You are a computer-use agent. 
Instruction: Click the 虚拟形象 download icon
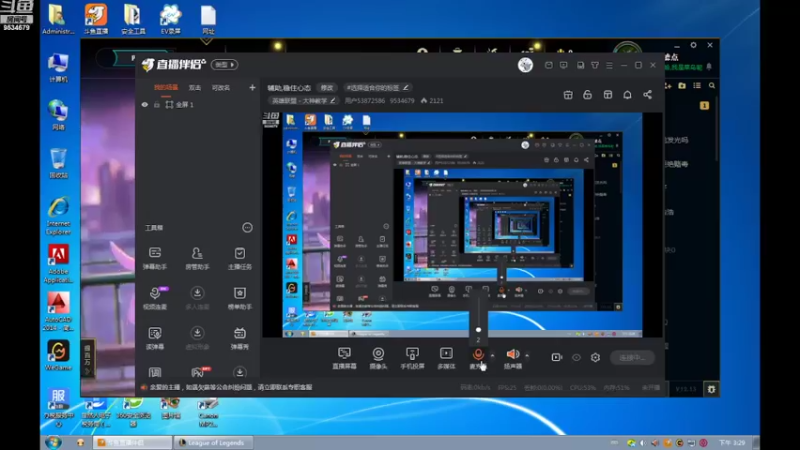197,333
